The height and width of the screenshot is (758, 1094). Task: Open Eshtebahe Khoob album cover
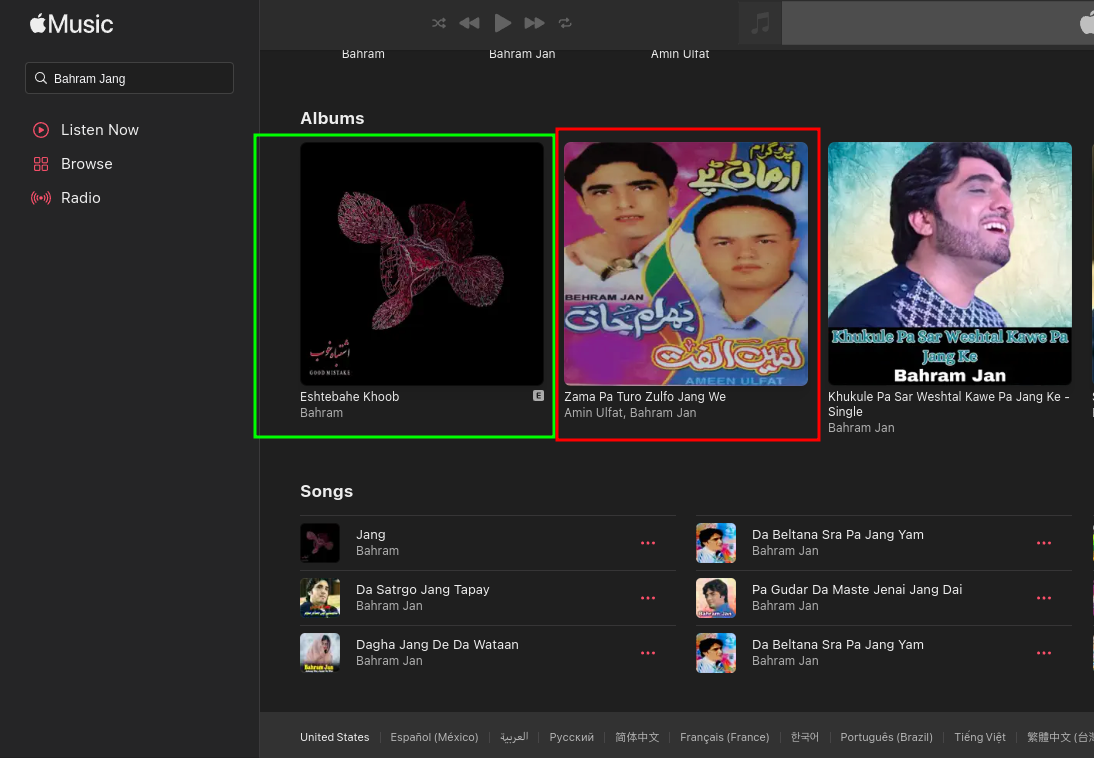coord(421,263)
